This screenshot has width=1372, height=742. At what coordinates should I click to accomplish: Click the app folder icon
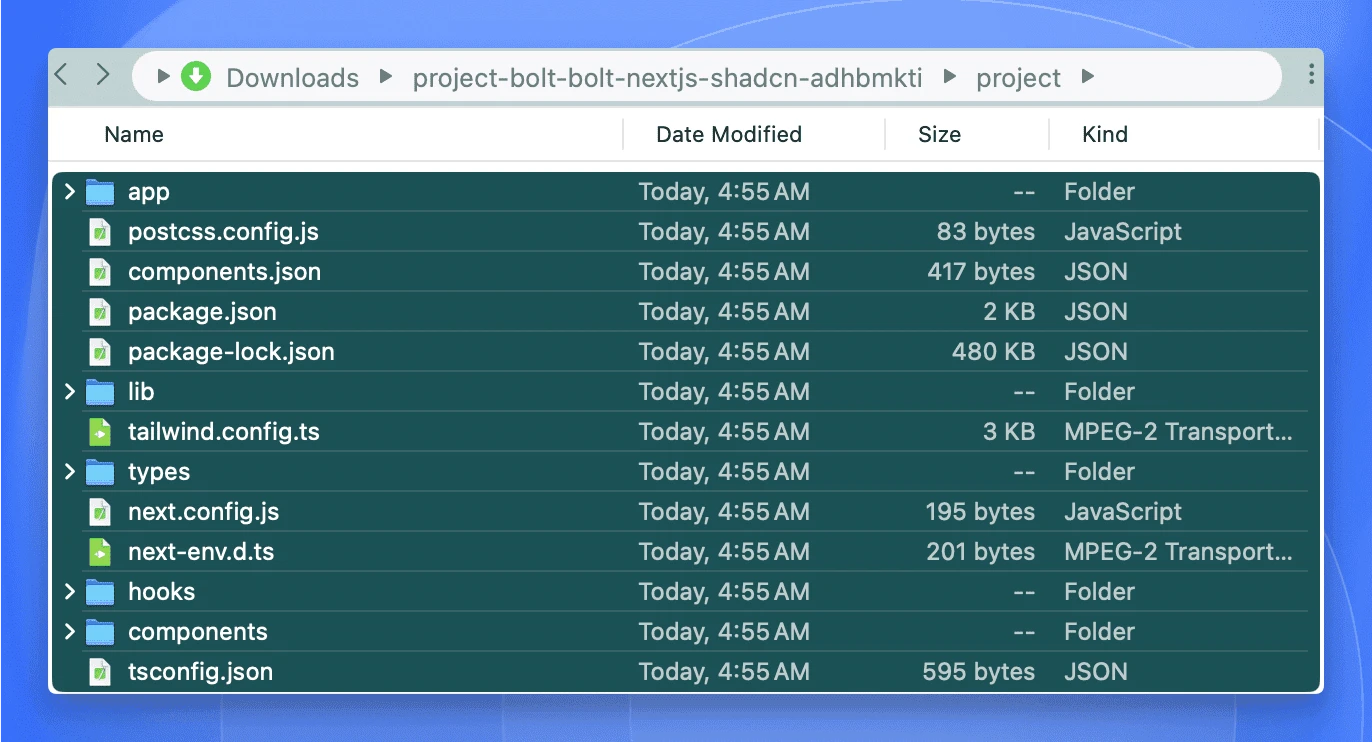point(100,192)
